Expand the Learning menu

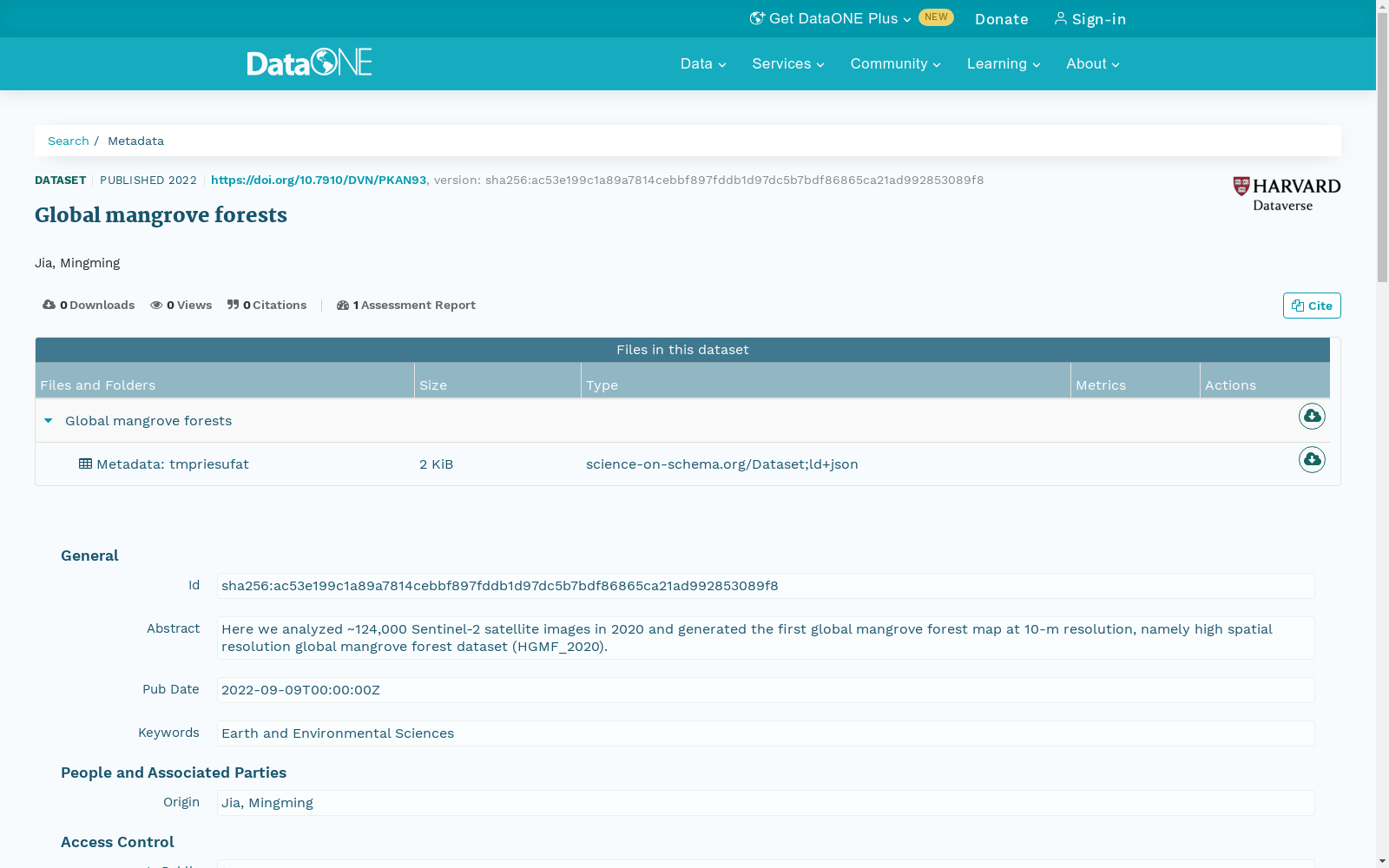(1004, 63)
